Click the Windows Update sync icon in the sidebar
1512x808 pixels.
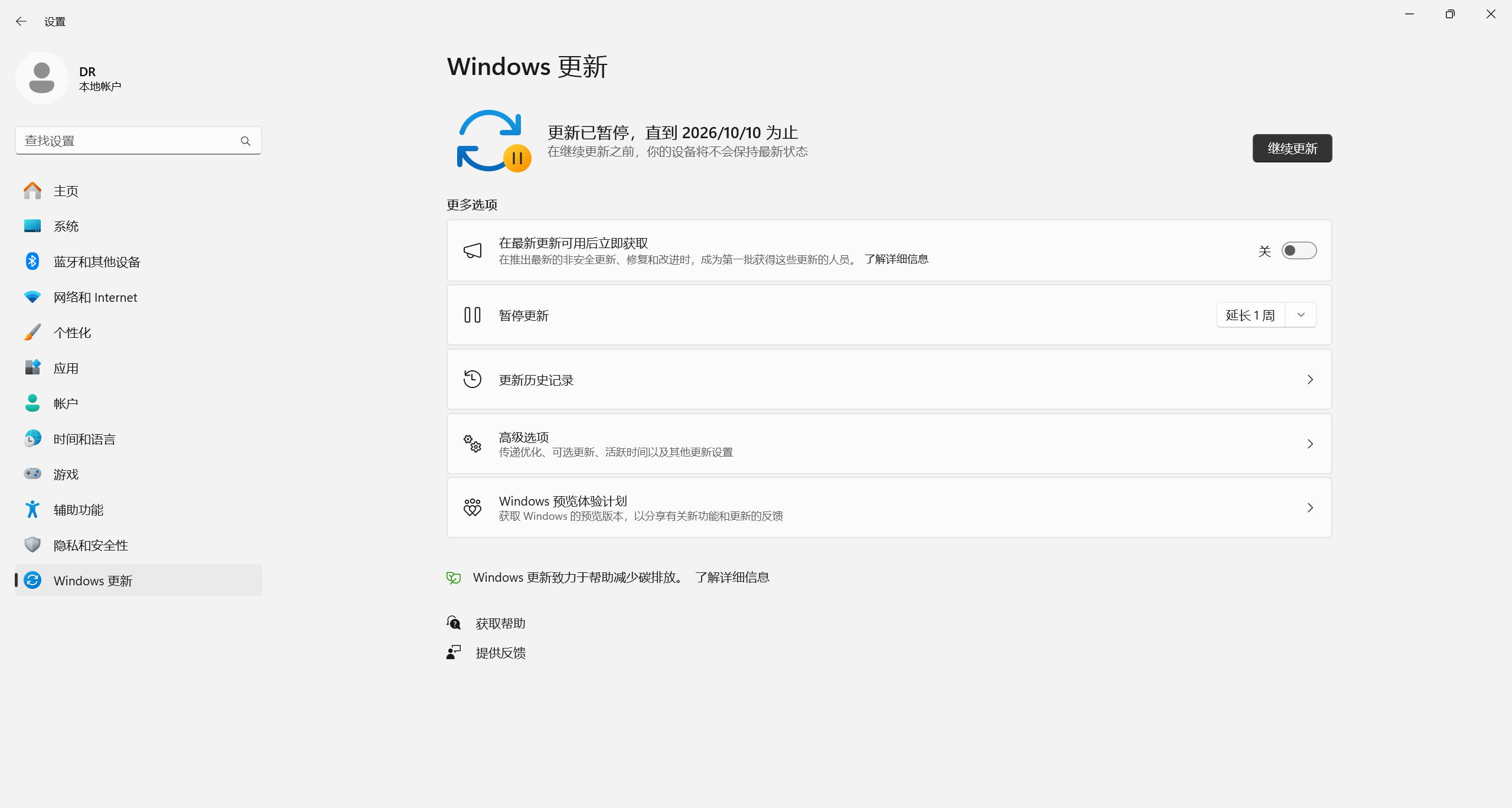pyautogui.click(x=32, y=580)
